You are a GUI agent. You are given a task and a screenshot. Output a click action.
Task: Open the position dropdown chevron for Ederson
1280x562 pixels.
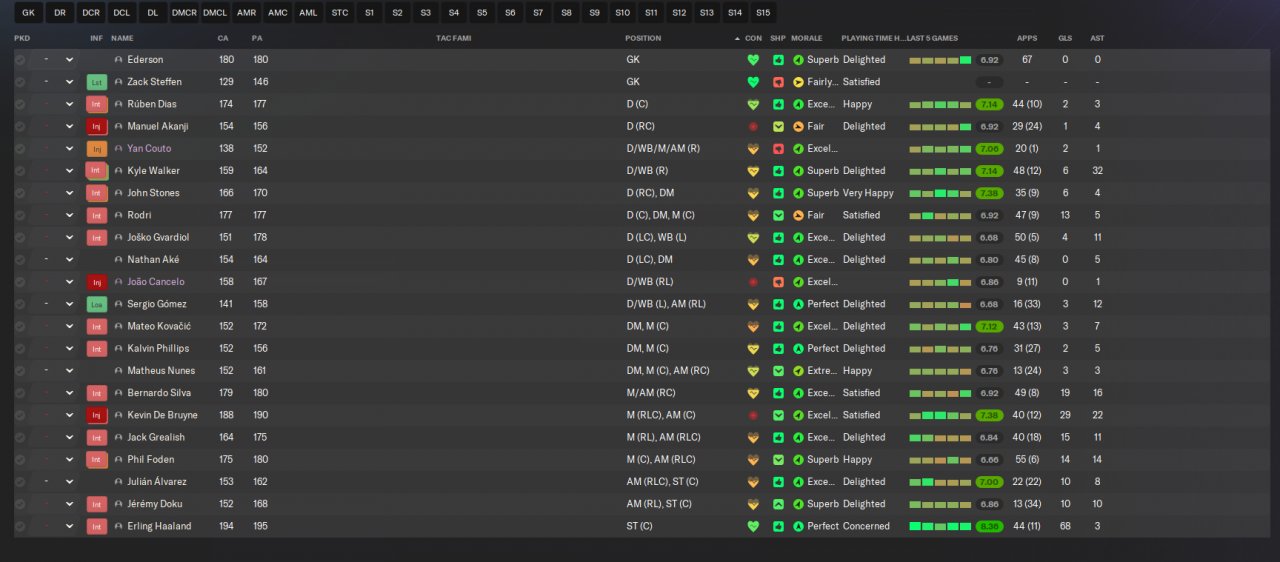69,60
